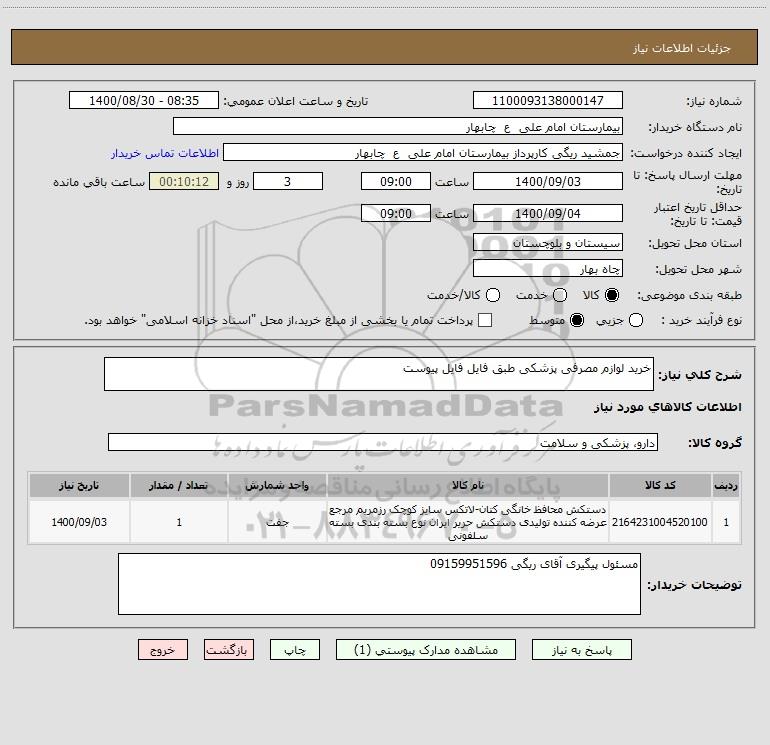Click the کد کالا column header
This screenshot has height=745, width=770.
click(x=660, y=485)
